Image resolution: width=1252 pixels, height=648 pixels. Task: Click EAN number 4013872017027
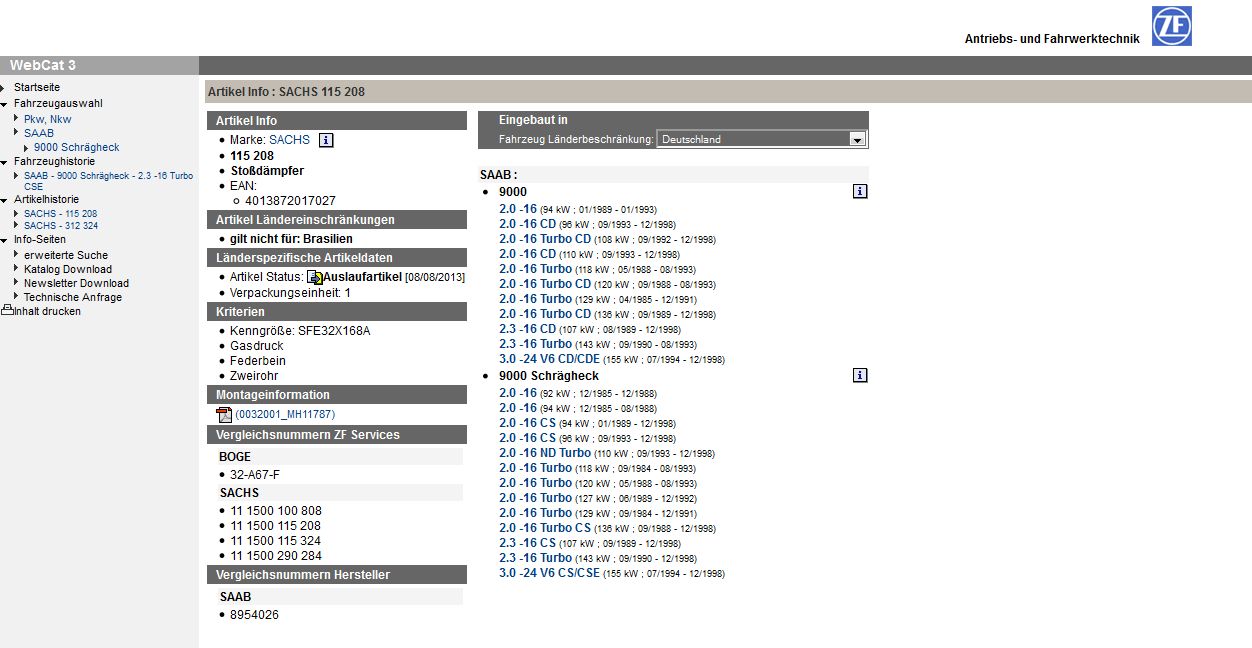coord(290,201)
